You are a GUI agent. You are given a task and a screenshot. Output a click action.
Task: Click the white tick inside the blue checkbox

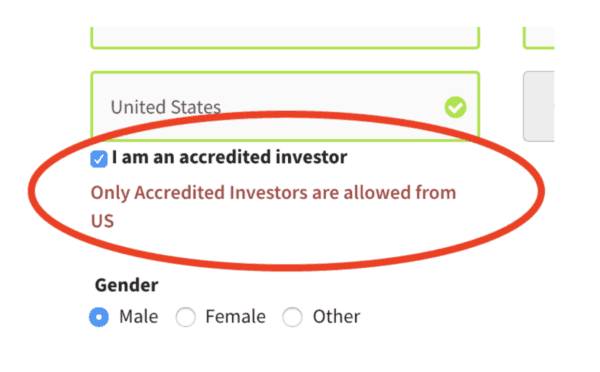tap(99, 159)
